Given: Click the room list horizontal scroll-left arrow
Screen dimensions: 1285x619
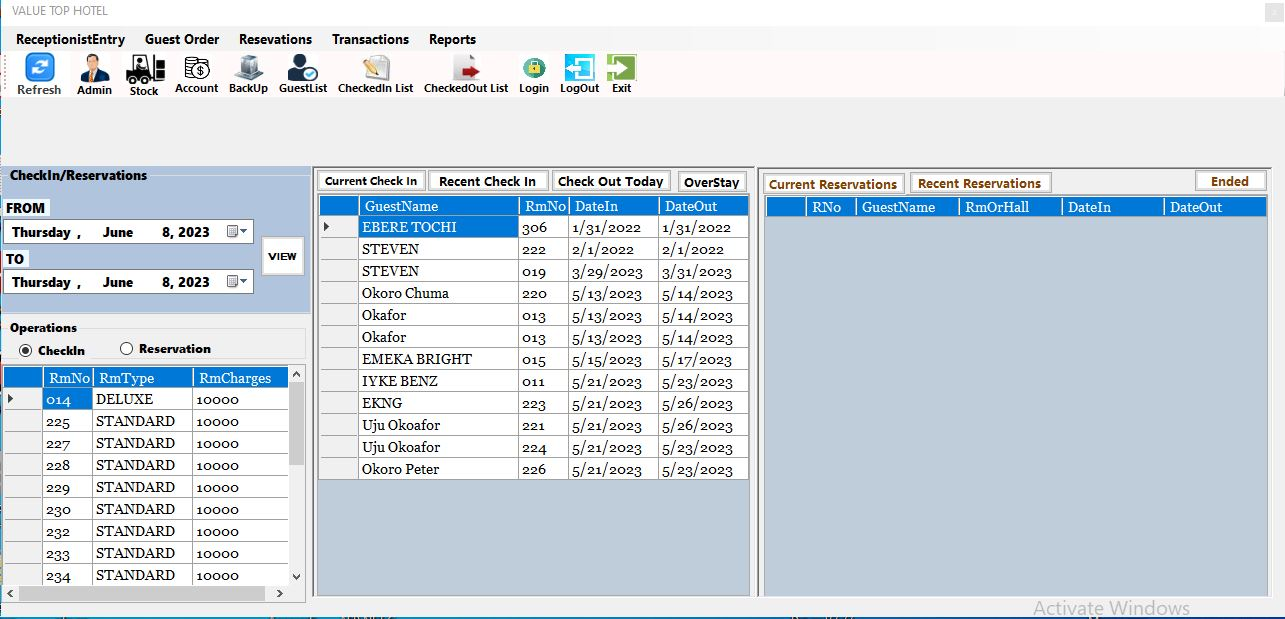Looking at the screenshot, I should click(11, 593).
